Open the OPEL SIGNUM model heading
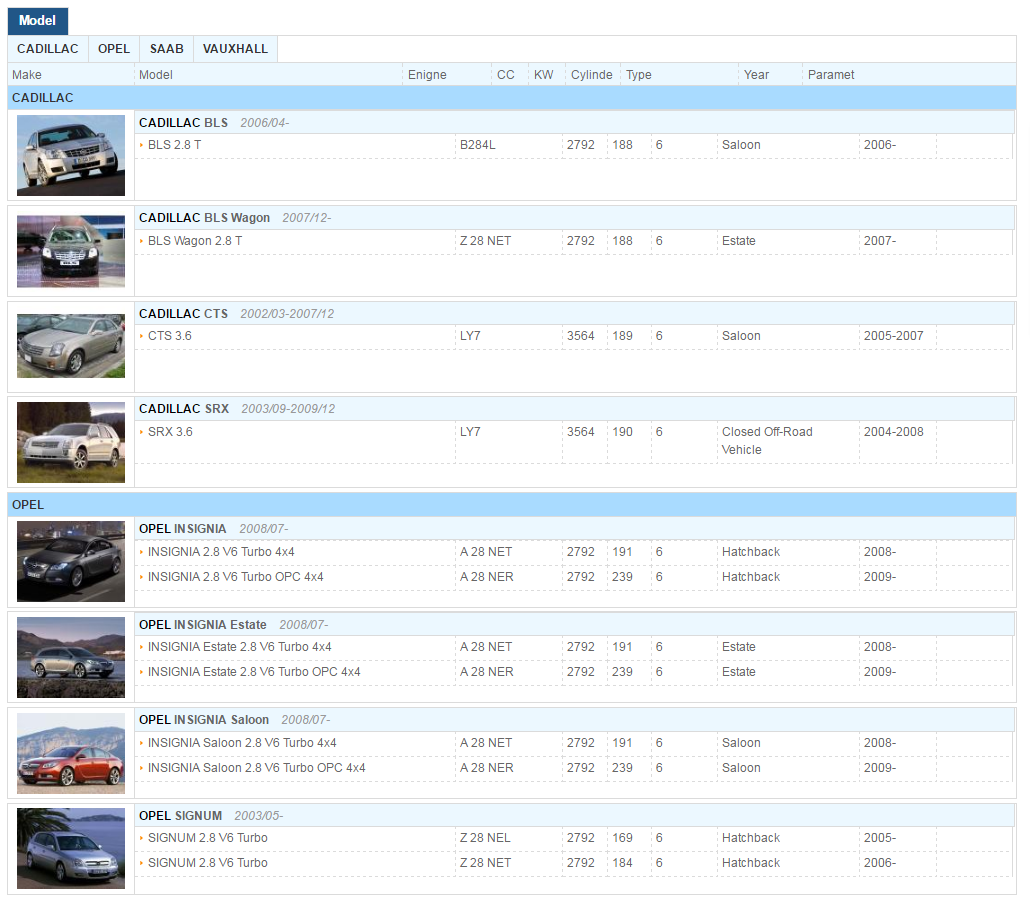 (x=180, y=816)
